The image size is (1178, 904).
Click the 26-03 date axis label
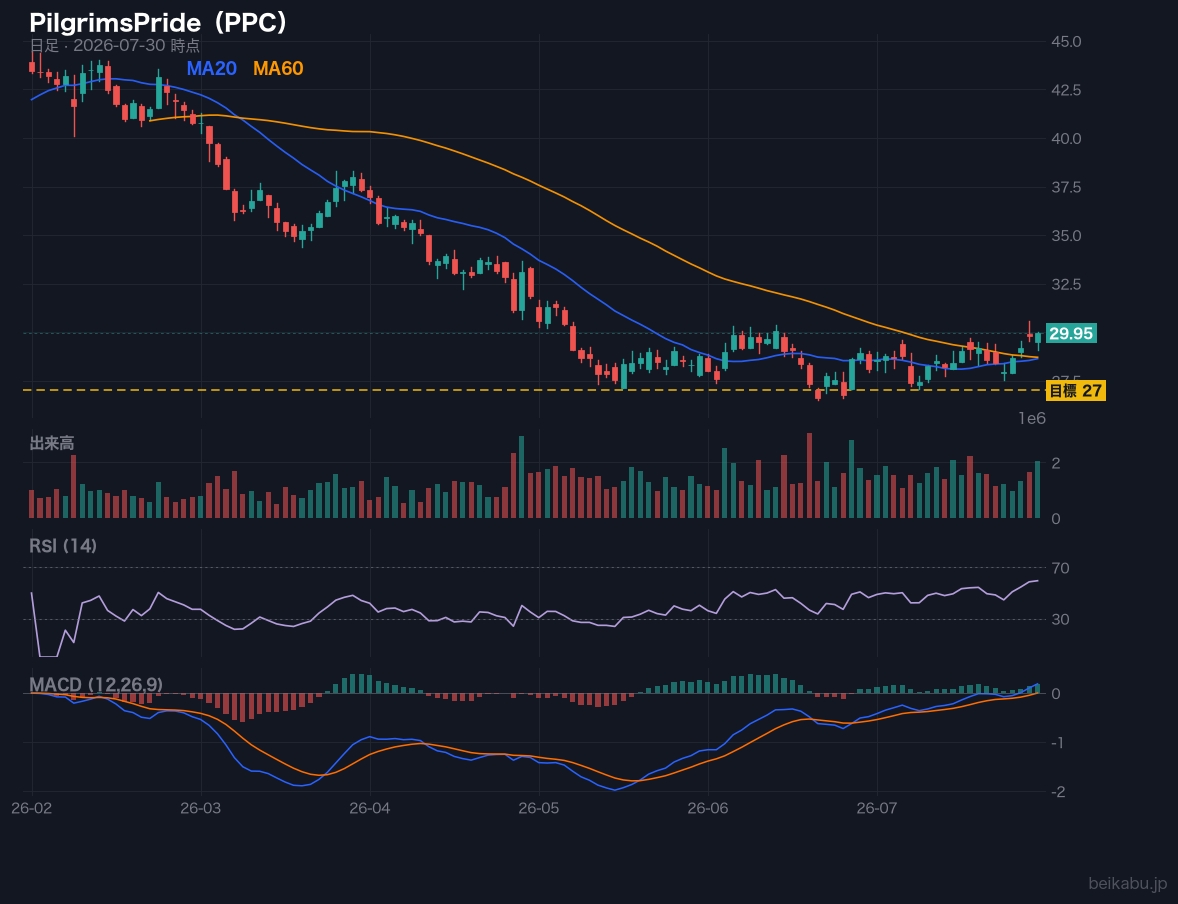pos(201,809)
